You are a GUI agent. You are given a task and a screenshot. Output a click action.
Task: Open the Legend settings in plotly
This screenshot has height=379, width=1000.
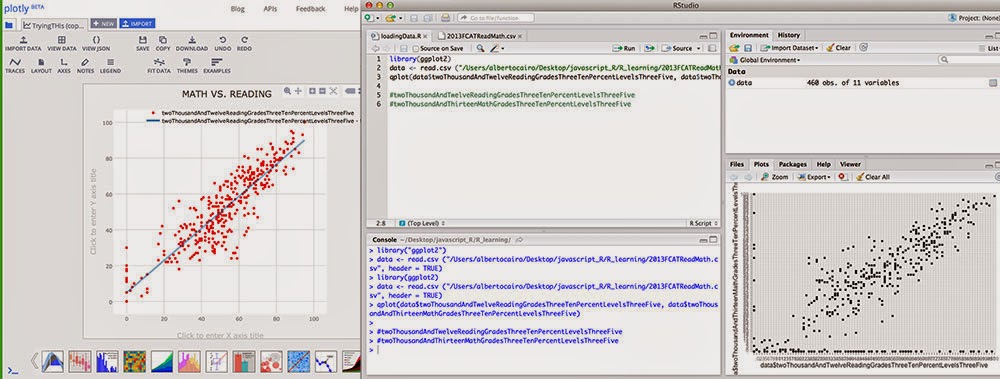coord(110,66)
